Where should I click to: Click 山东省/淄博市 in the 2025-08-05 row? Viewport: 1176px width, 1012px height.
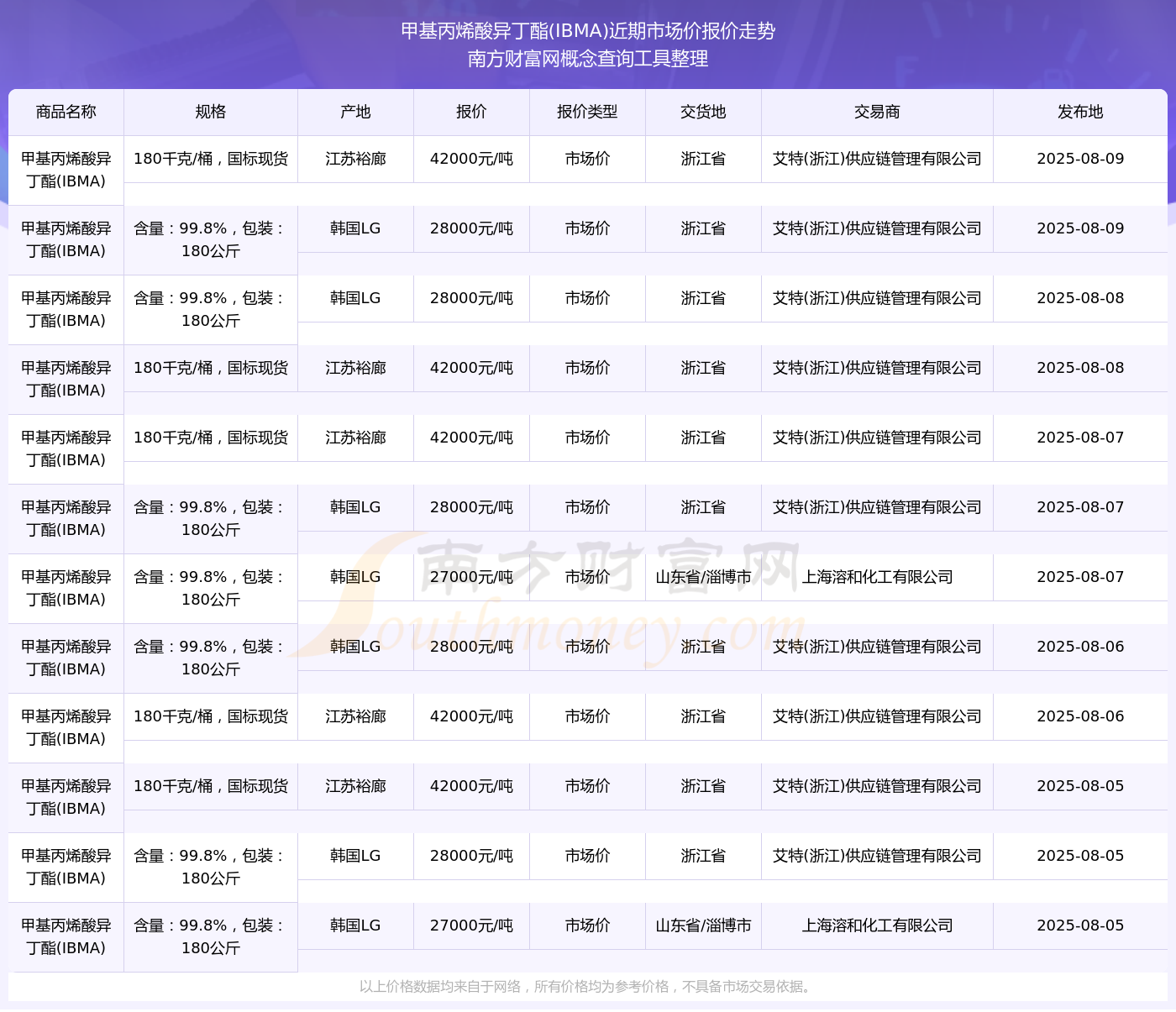[x=703, y=925]
